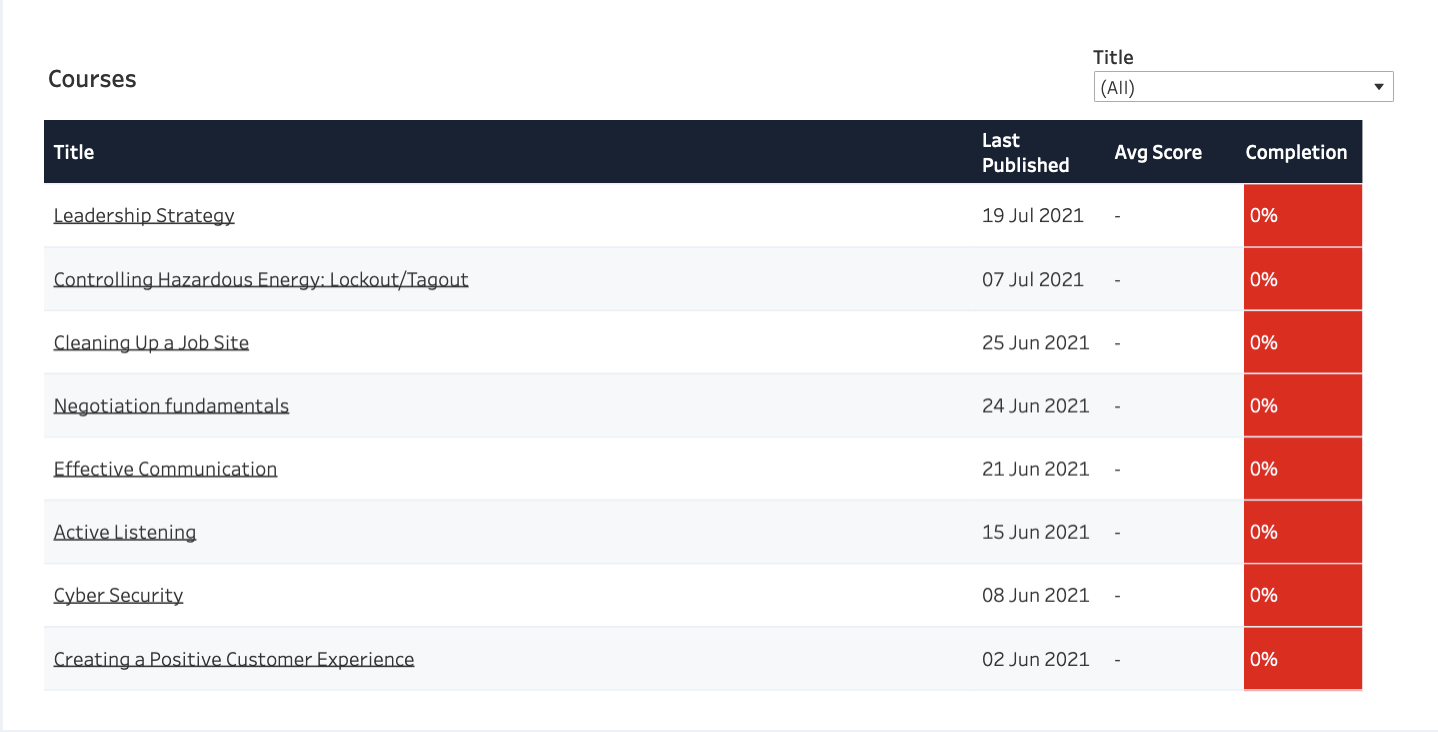Select the 08 Jun 2021 date cell
The height and width of the screenshot is (732, 1438).
point(1036,595)
